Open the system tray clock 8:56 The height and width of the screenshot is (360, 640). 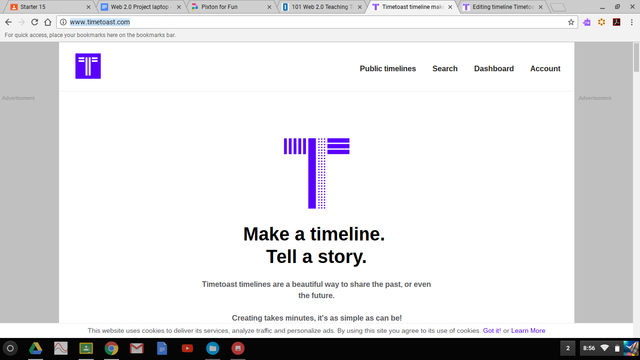(589, 348)
